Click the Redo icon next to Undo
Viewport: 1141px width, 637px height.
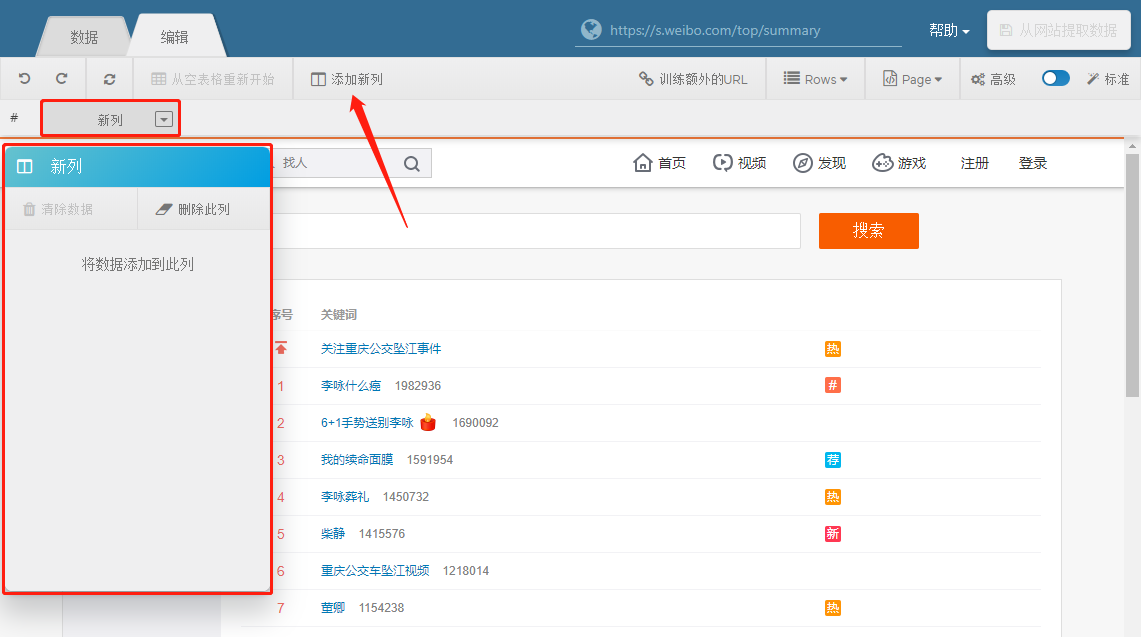61,78
